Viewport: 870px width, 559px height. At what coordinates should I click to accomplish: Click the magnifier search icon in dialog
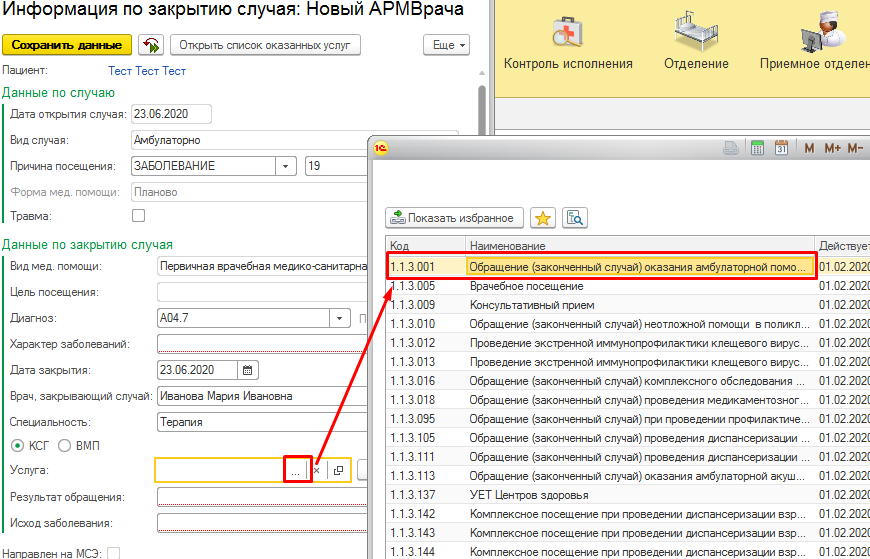[x=574, y=218]
